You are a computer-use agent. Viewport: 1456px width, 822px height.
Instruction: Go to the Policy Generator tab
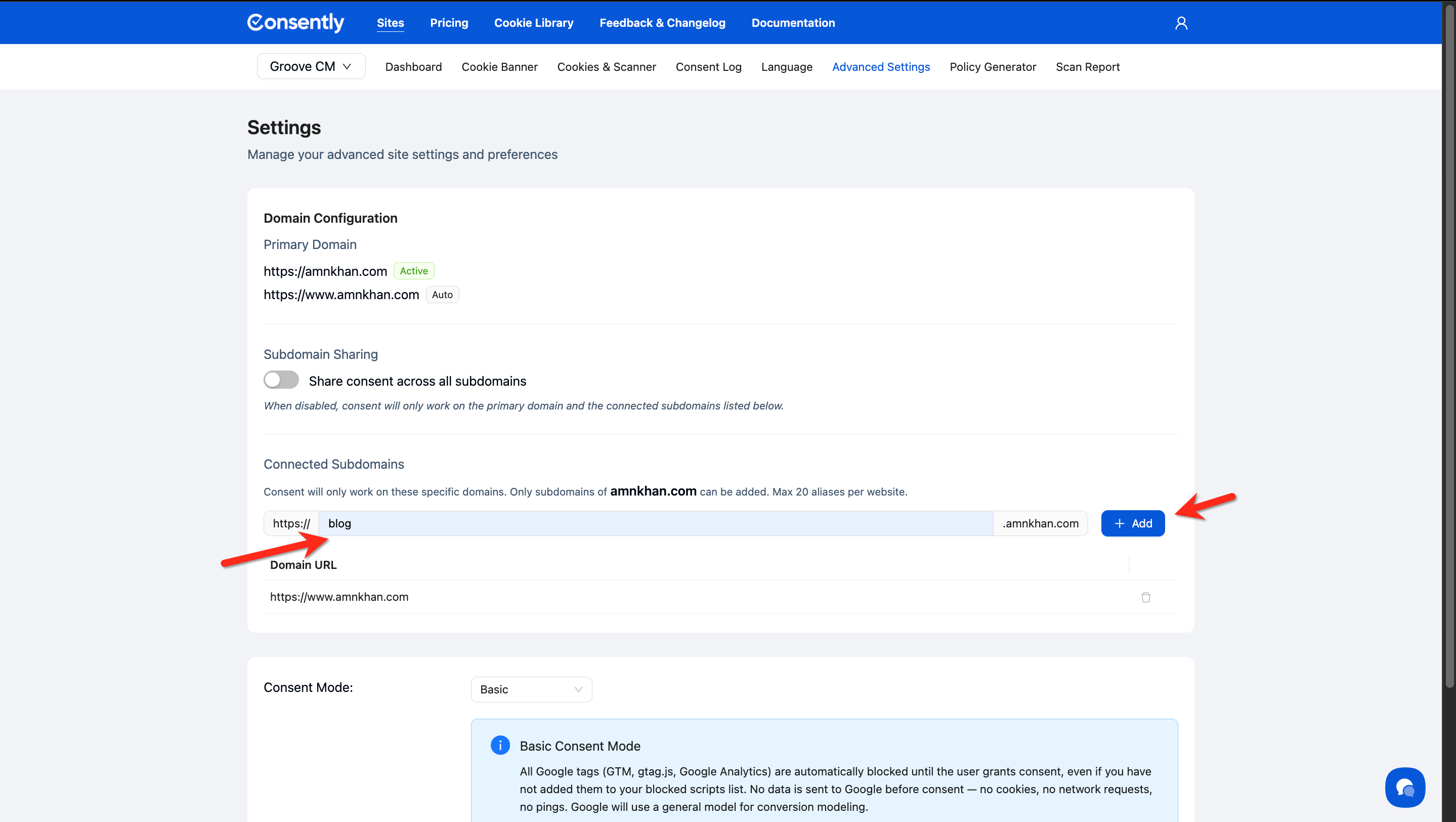993,67
